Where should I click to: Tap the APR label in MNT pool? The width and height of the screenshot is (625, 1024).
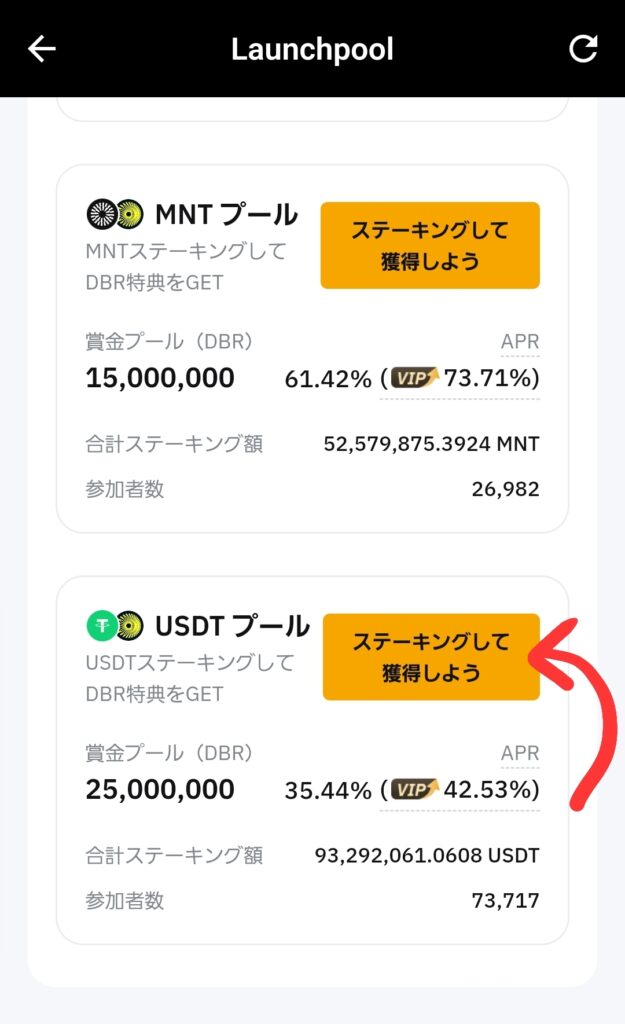tap(520, 342)
